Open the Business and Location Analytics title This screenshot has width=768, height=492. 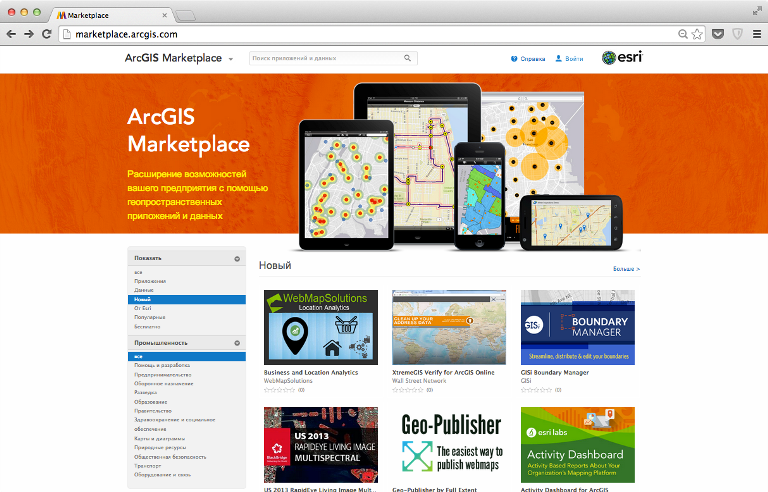click(x=311, y=372)
